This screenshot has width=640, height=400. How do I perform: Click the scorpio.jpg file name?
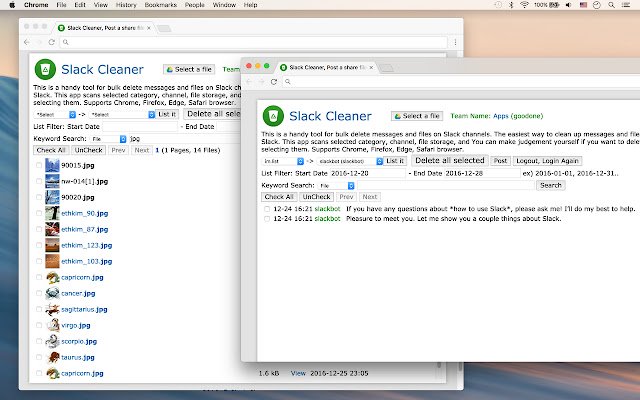pyautogui.click(x=79, y=341)
